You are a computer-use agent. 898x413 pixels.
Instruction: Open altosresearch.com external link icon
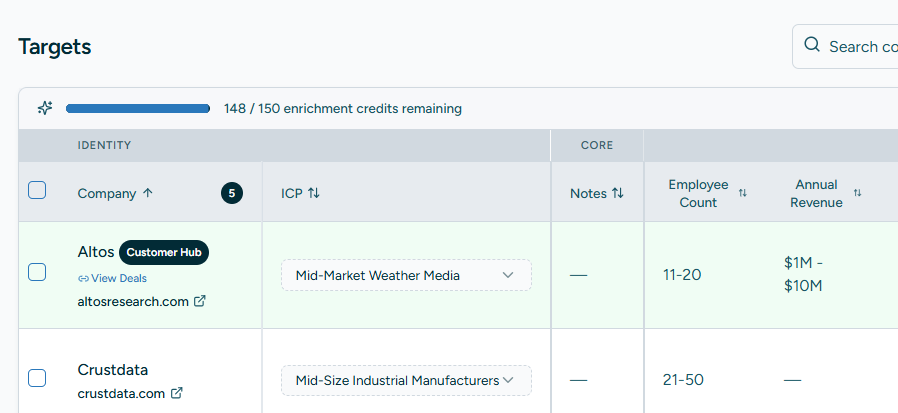tap(200, 301)
